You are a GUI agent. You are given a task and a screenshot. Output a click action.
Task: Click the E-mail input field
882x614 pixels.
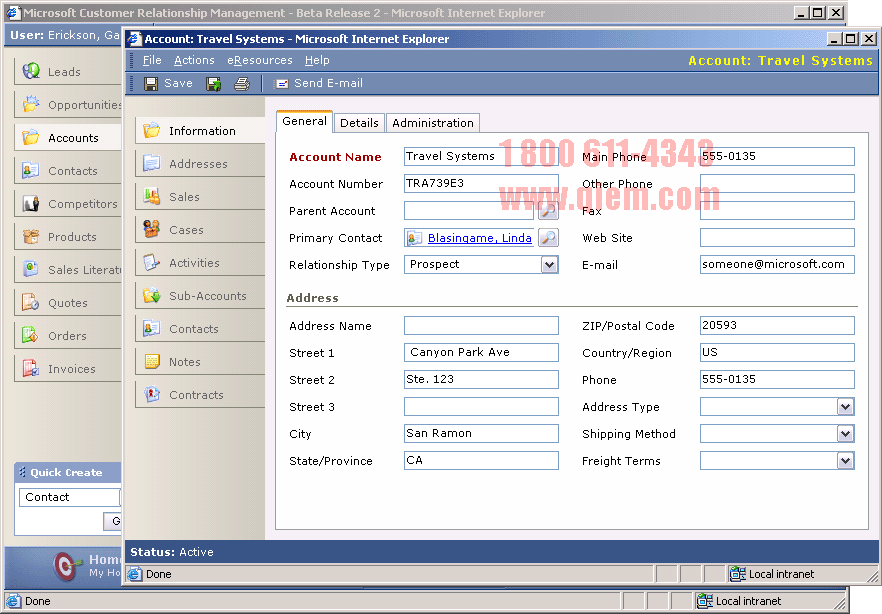pyautogui.click(x=777, y=264)
